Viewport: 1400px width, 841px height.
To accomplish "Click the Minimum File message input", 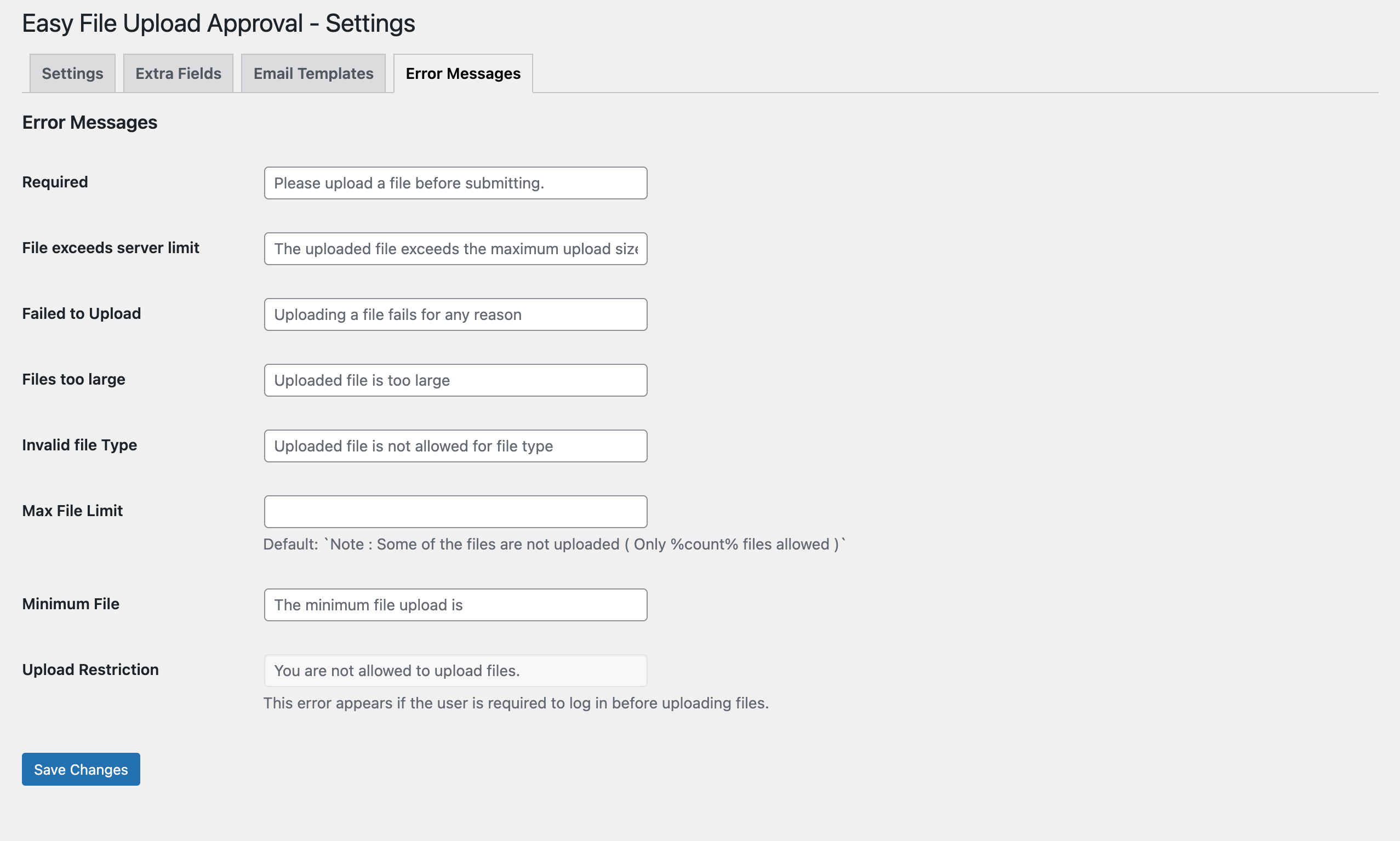I will click(x=455, y=604).
